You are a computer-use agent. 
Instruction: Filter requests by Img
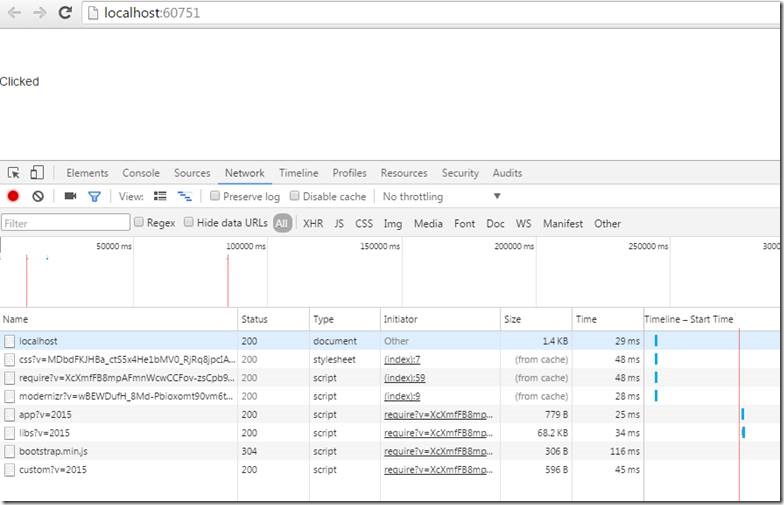pos(392,224)
